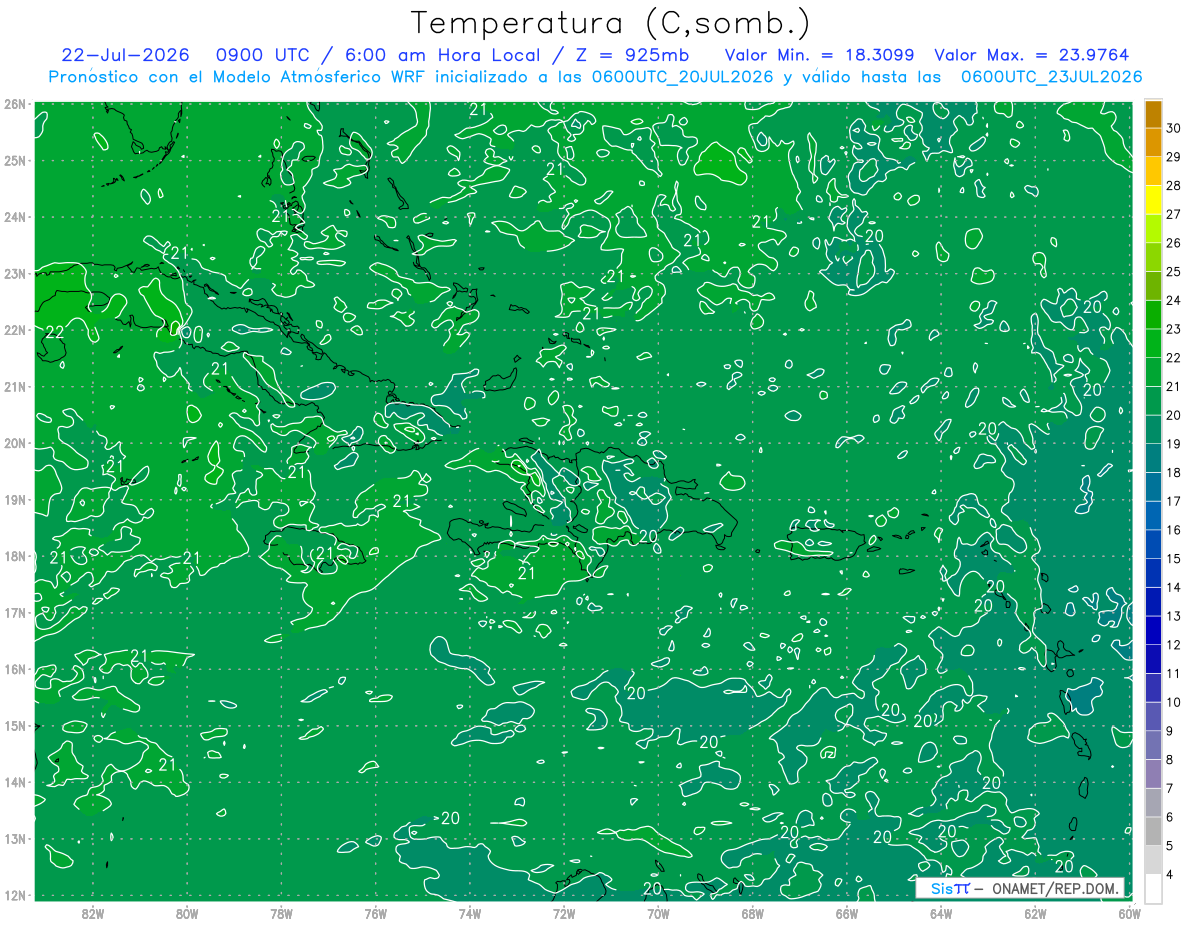Click the 17N latitude axis label
The height and width of the screenshot is (927, 1200).
point(14,612)
